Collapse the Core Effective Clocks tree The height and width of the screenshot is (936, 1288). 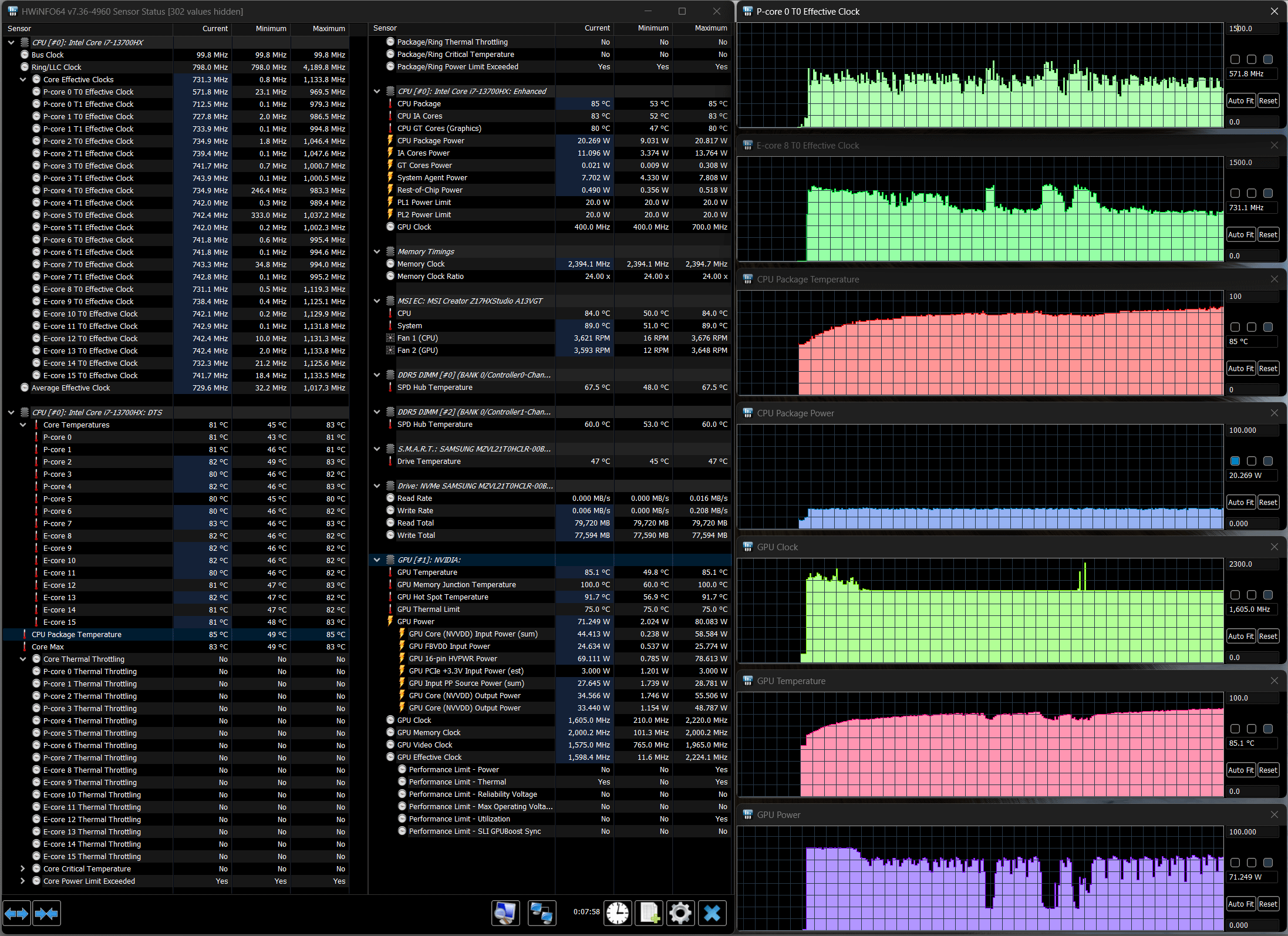coord(23,79)
